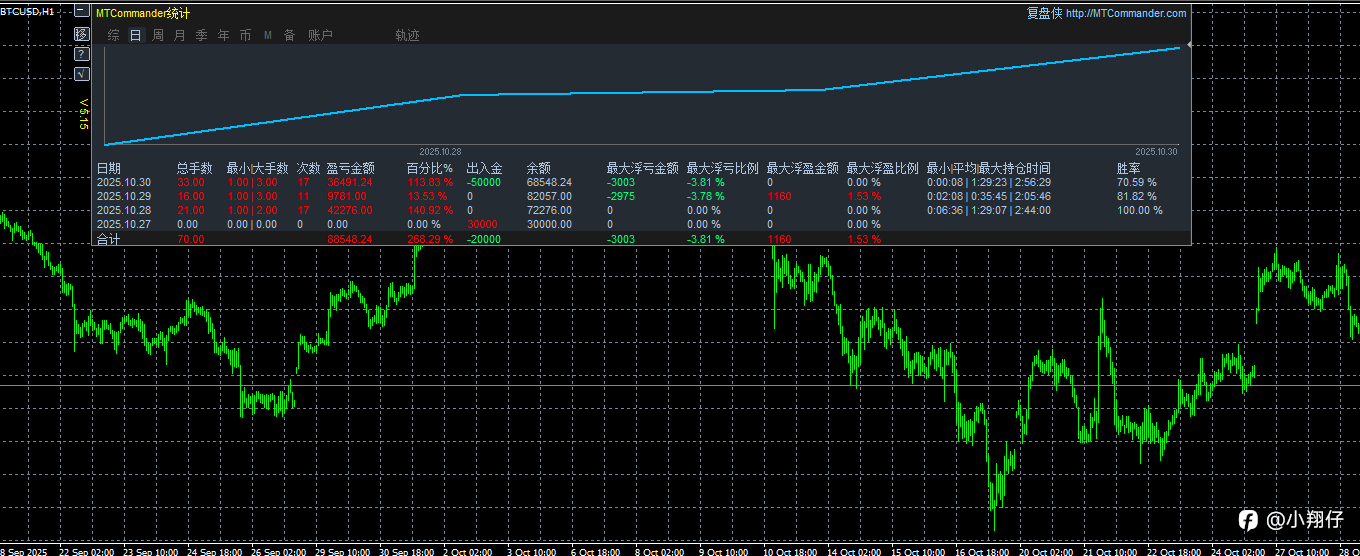Switch to the 年 yearly tab
The image size is (1360, 556).
tap(223, 35)
